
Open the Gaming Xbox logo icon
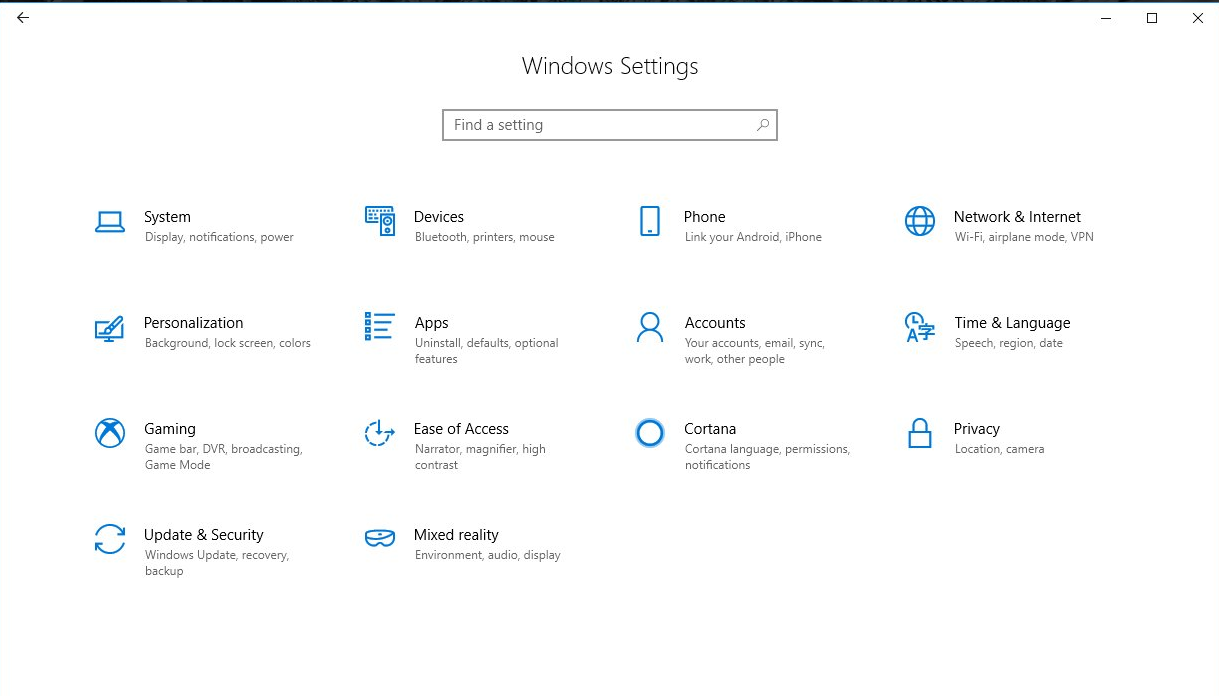(110, 433)
